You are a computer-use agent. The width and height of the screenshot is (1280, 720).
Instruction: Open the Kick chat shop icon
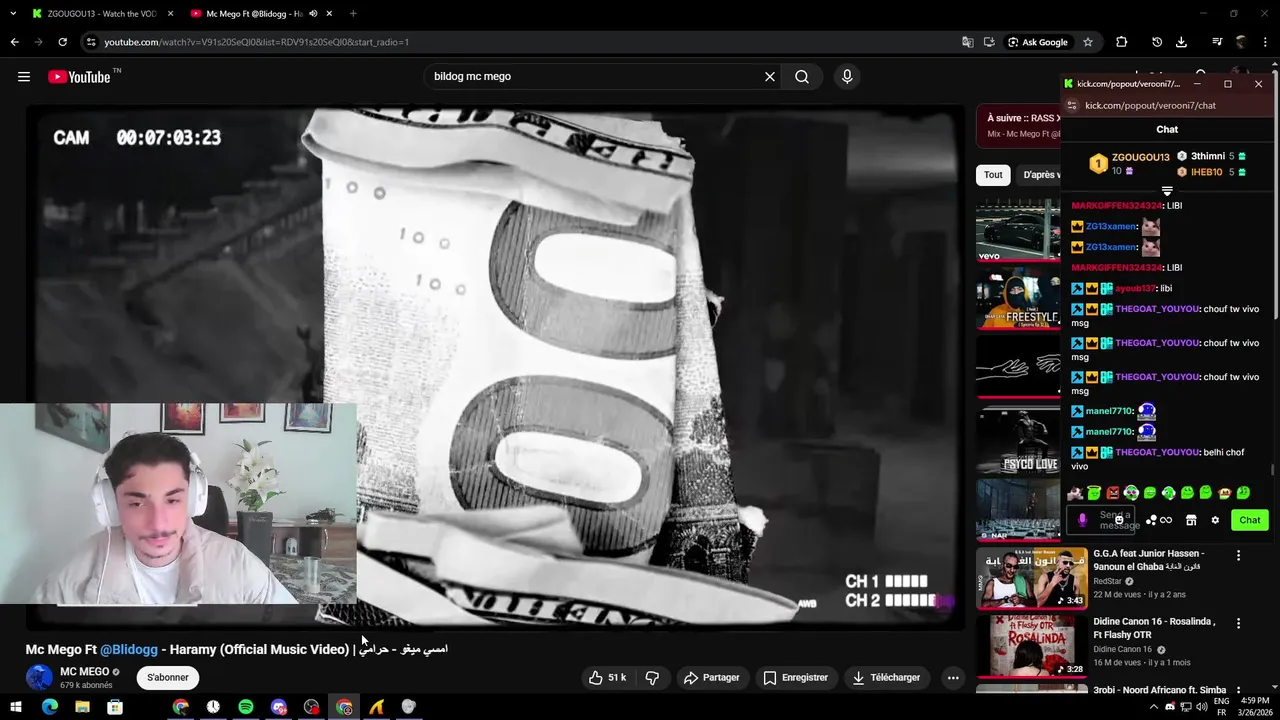(1191, 520)
